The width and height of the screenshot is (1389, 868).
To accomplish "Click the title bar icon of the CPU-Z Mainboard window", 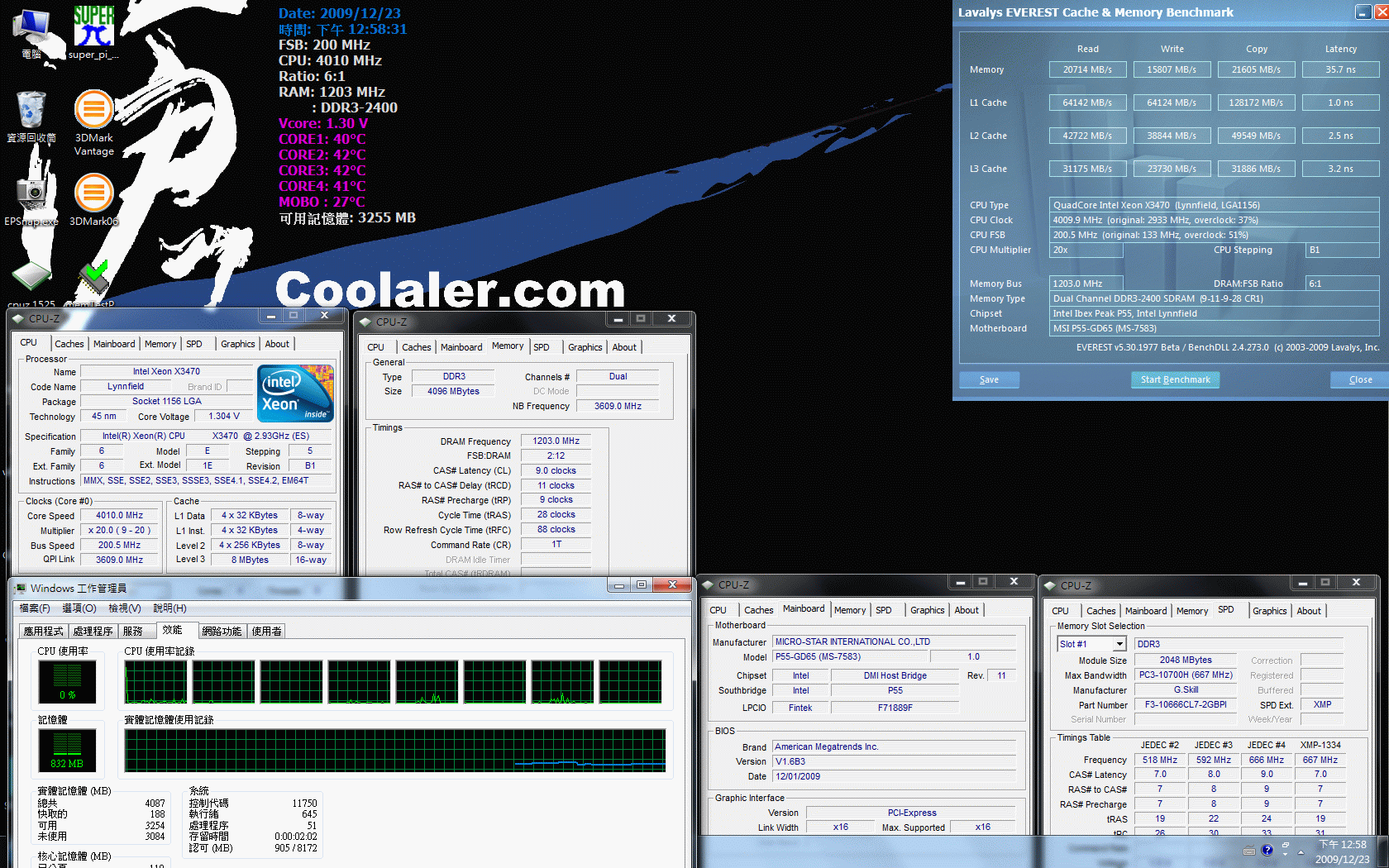I will pos(708,585).
